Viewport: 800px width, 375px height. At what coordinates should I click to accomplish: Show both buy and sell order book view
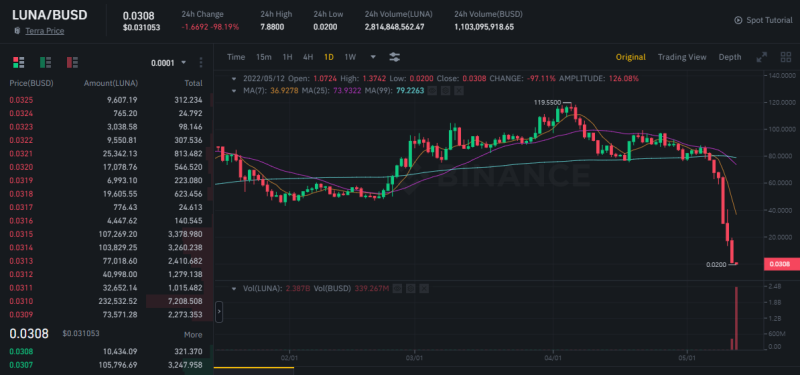click(18, 63)
